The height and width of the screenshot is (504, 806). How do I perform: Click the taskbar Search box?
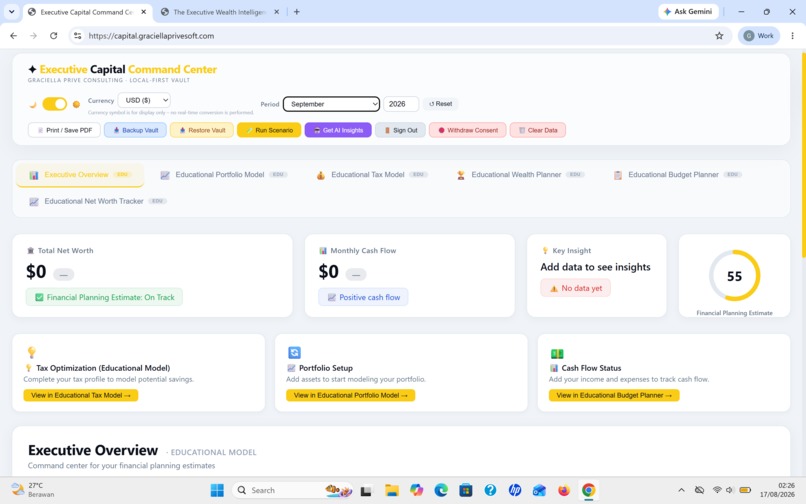(x=293, y=490)
